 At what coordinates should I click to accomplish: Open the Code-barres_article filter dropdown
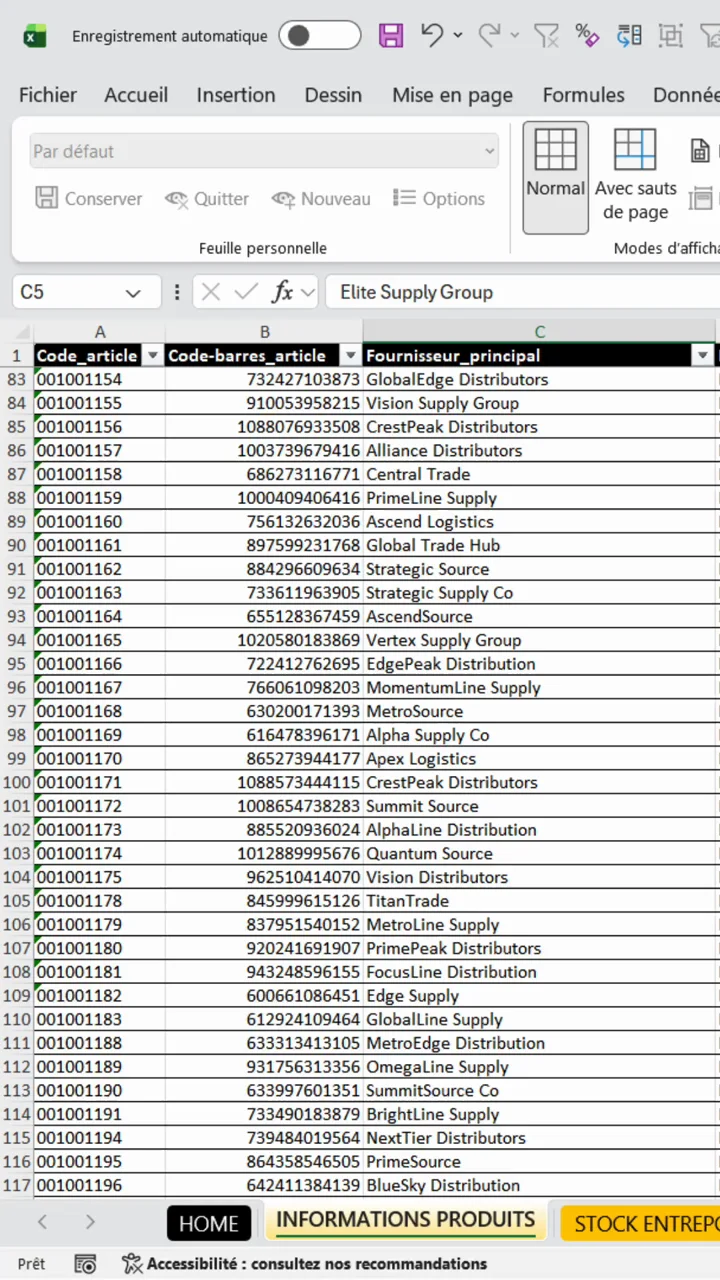[351, 356]
